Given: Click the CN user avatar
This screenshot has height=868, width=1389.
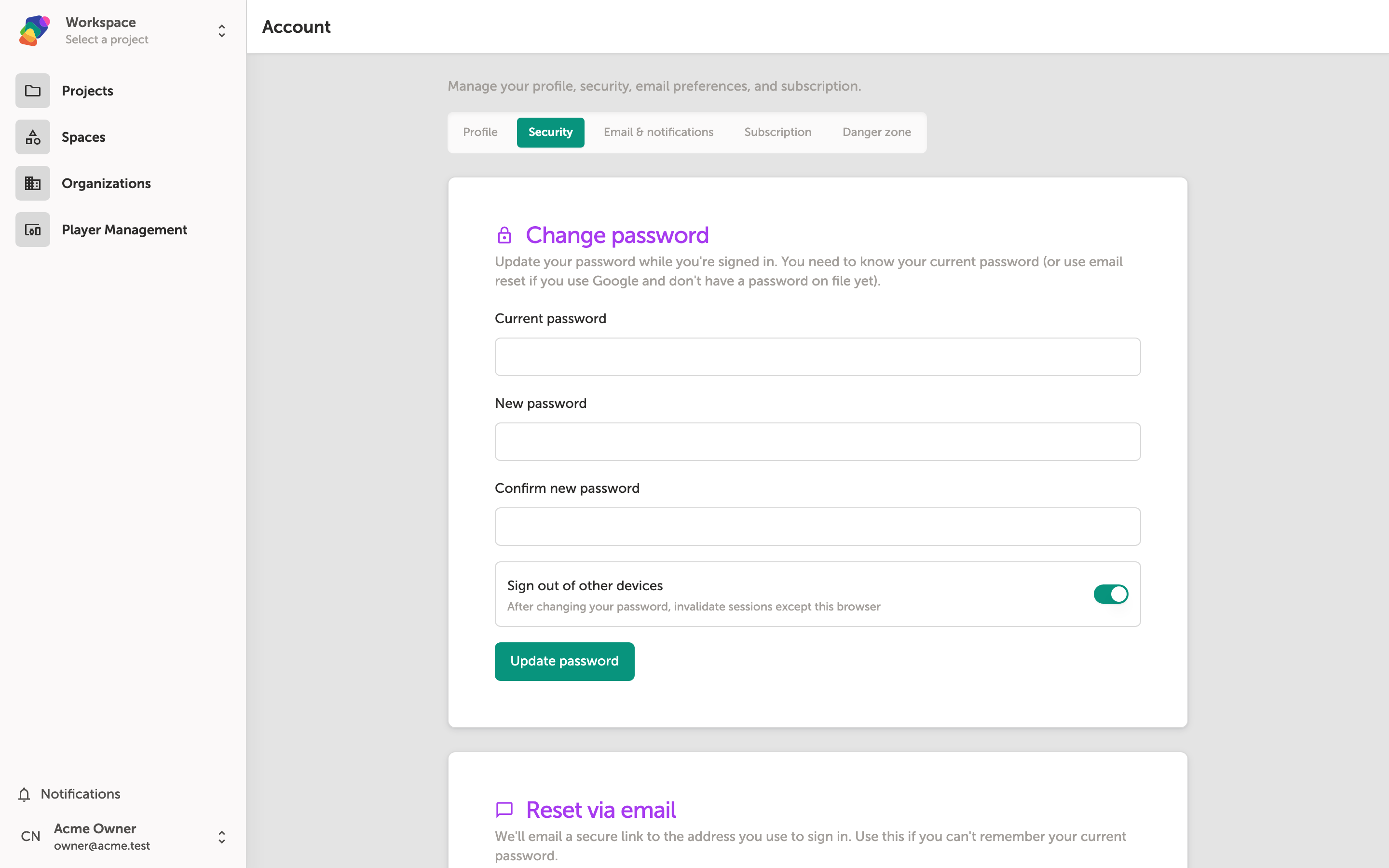Looking at the screenshot, I should coord(30,837).
